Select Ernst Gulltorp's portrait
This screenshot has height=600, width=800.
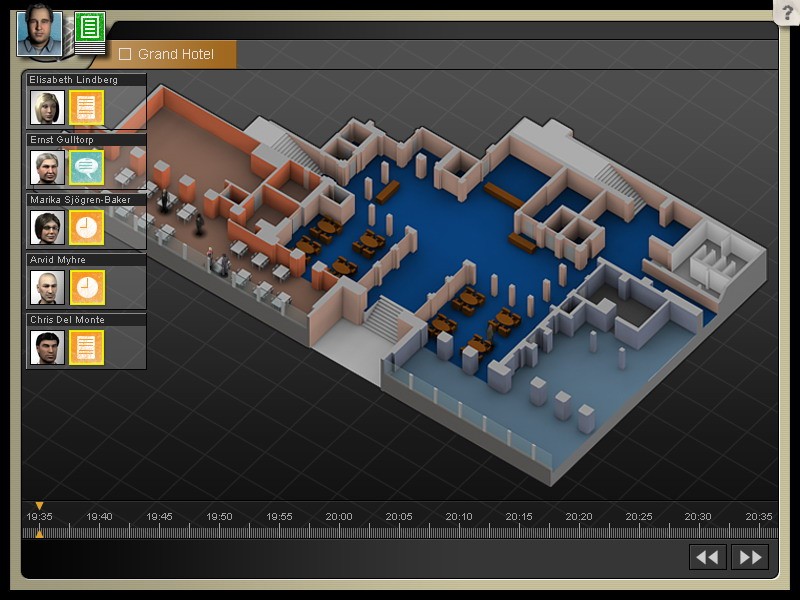click(x=47, y=167)
